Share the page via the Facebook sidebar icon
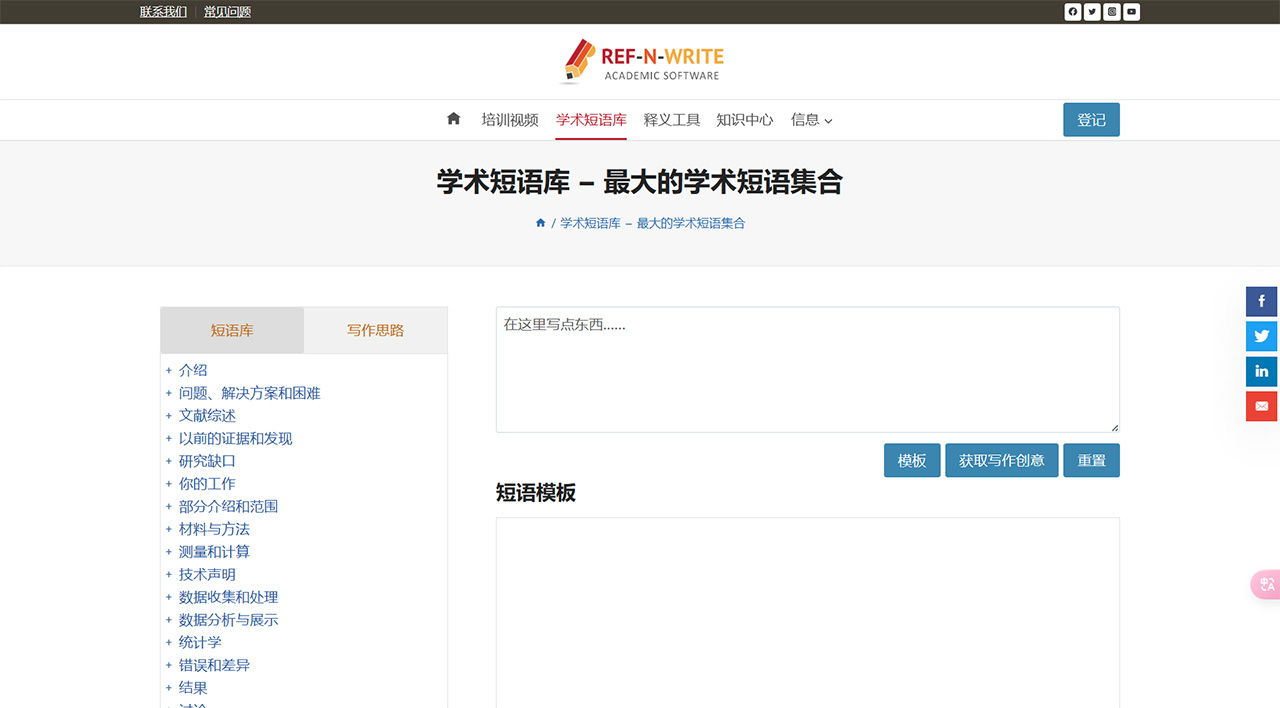Viewport: 1280px width, 708px height. click(1261, 301)
